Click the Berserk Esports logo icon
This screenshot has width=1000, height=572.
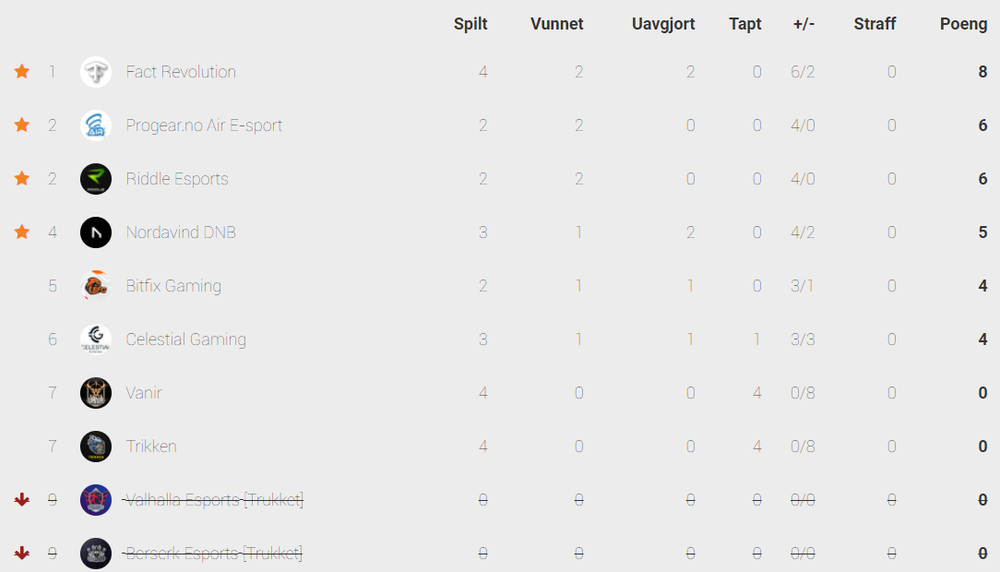(96, 554)
